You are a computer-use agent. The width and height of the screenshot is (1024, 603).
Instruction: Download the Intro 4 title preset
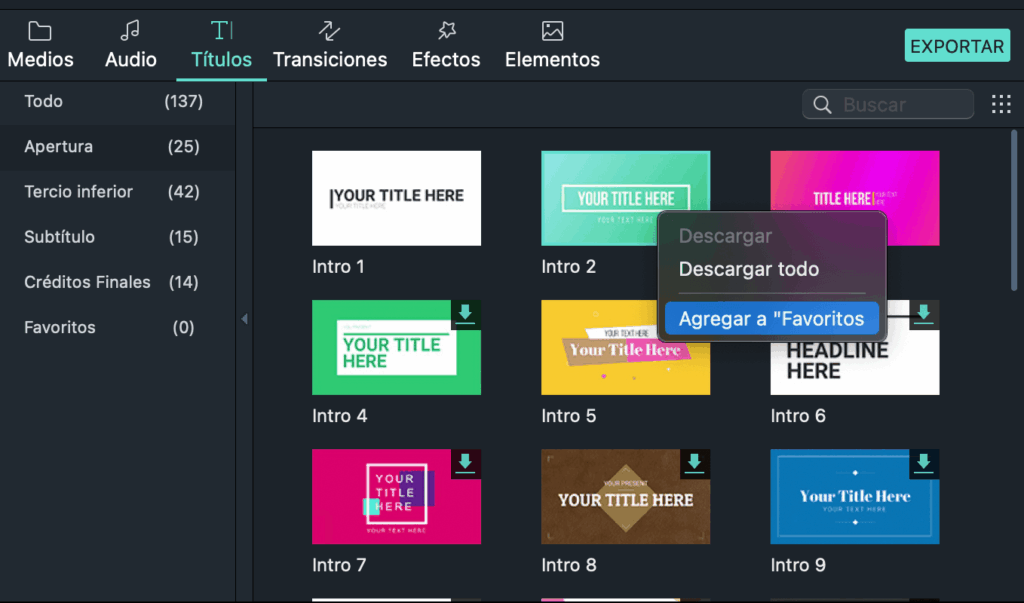coord(465,314)
